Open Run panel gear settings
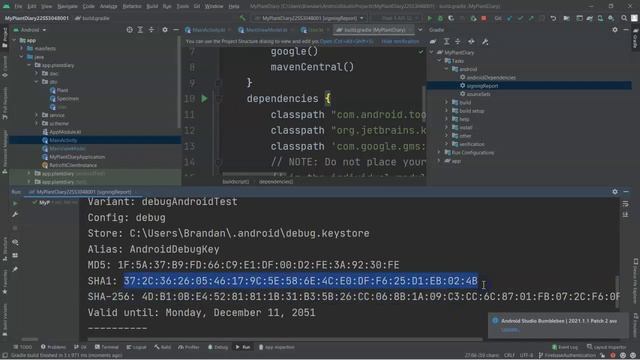 [x=615, y=191]
